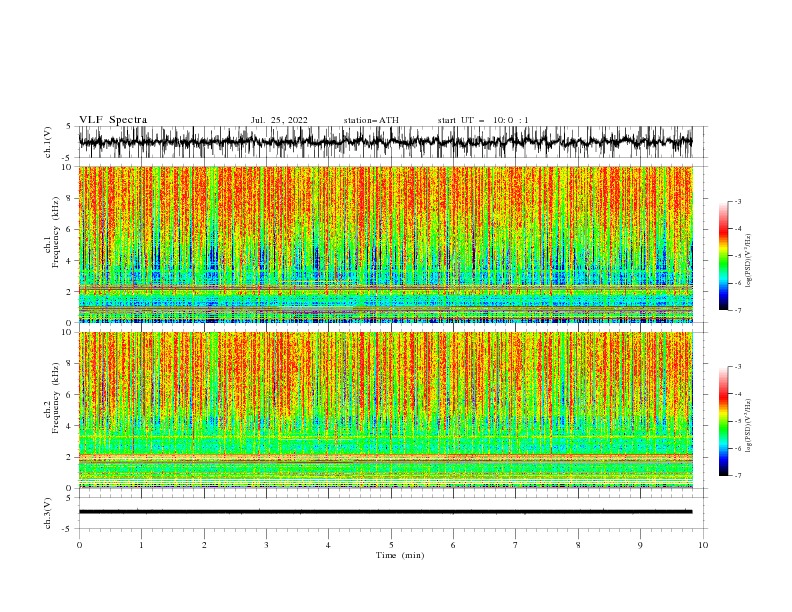This screenshot has height=612, width=792.
Task: Click time axis tick label "8"
Action: [x=578, y=545]
